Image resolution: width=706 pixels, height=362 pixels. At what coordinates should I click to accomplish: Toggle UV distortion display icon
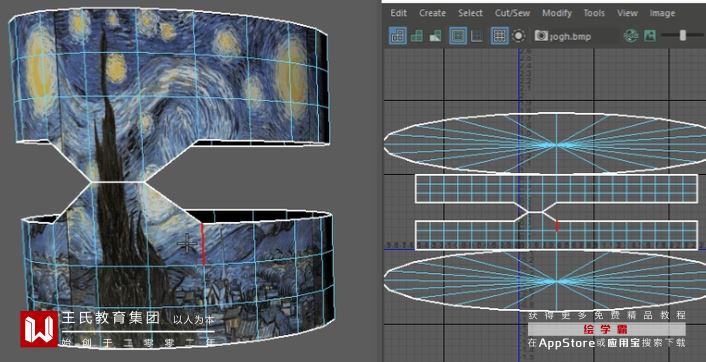(x=435, y=36)
